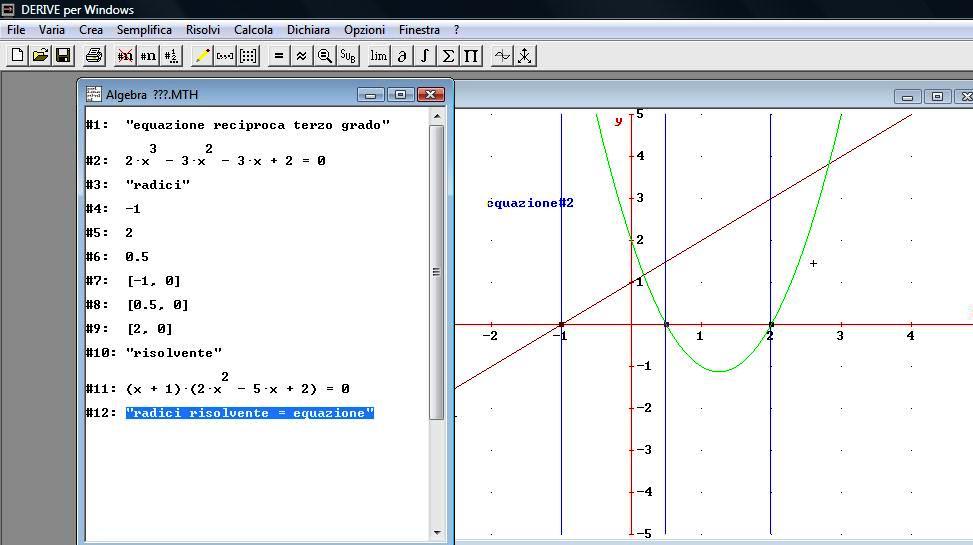This screenshot has height=545, width=973.
Task: Open the Calcola menu
Action: click(253, 30)
